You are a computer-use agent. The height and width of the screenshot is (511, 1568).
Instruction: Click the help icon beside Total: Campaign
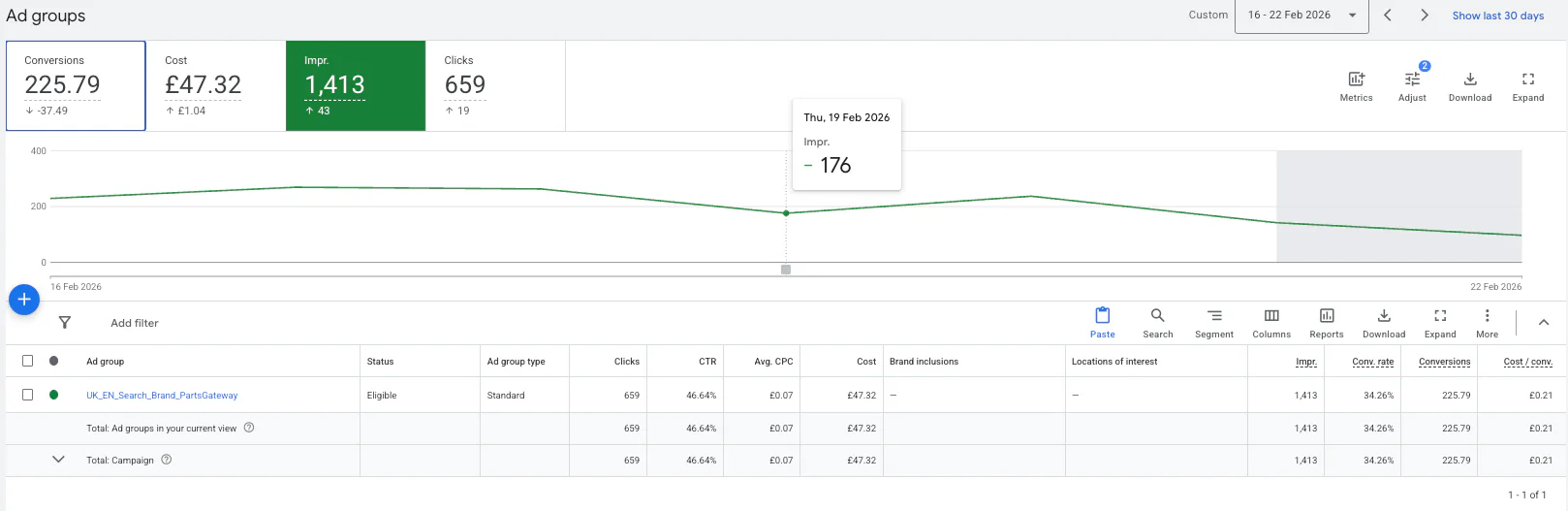[167, 460]
